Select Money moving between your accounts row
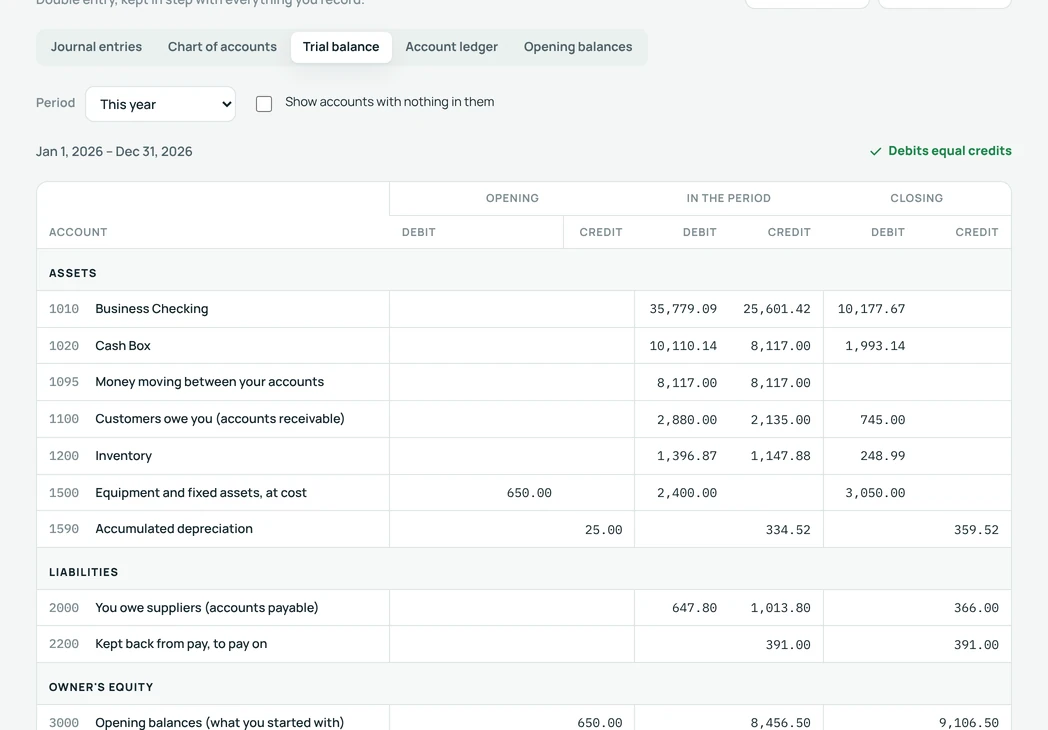The image size is (1048, 730). coord(524,382)
